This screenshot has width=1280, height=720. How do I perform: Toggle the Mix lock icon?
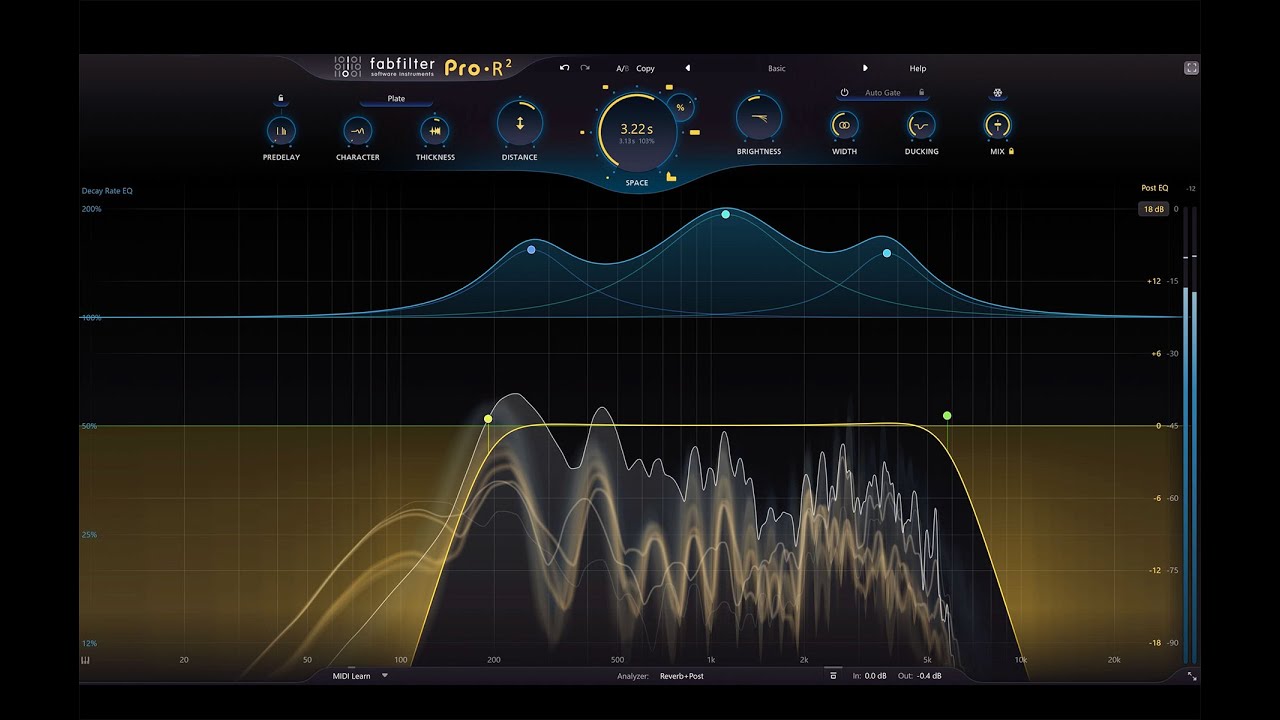point(1012,151)
